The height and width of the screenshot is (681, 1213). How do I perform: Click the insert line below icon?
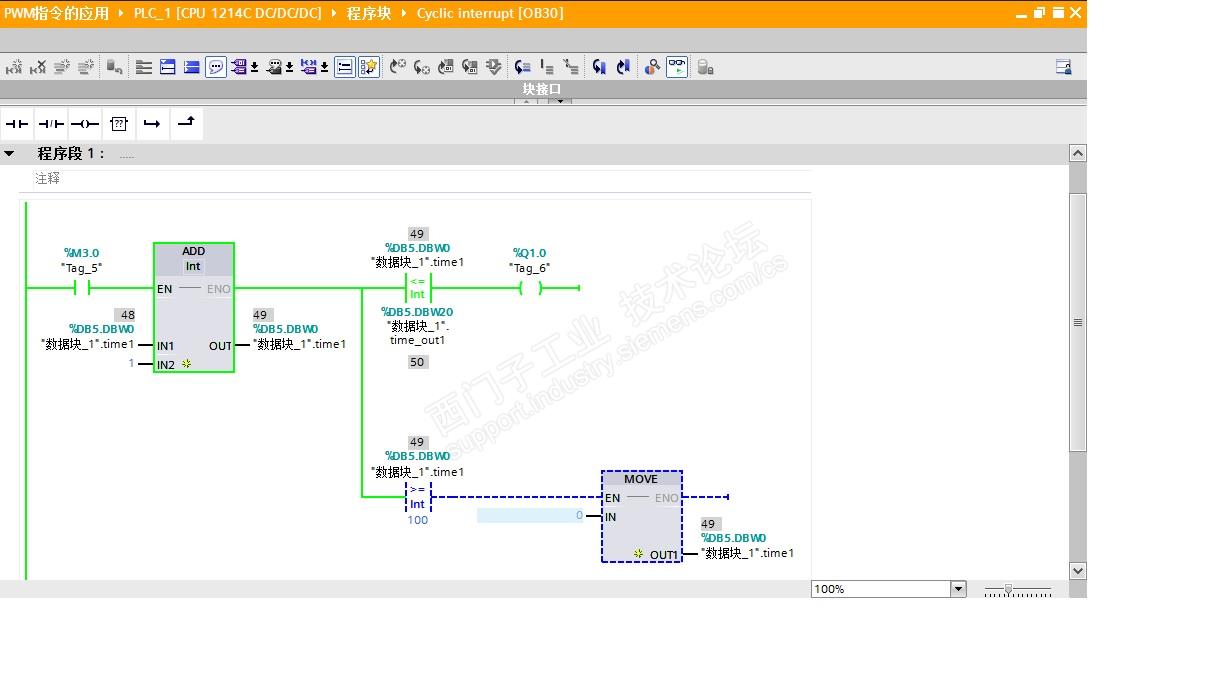[x=547, y=67]
